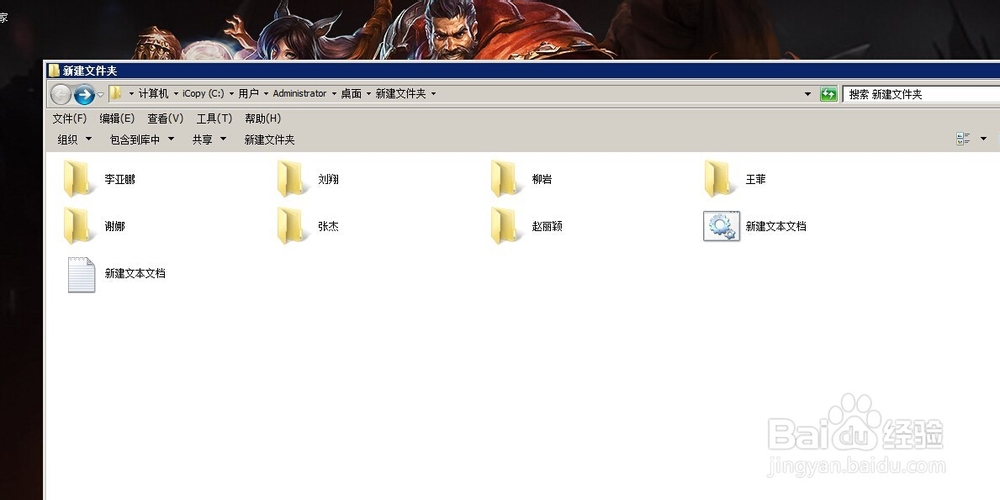The image size is (1000, 500).
Task: Select the notepad-icon 新建文本文档 text file
Action: (x=81, y=275)
